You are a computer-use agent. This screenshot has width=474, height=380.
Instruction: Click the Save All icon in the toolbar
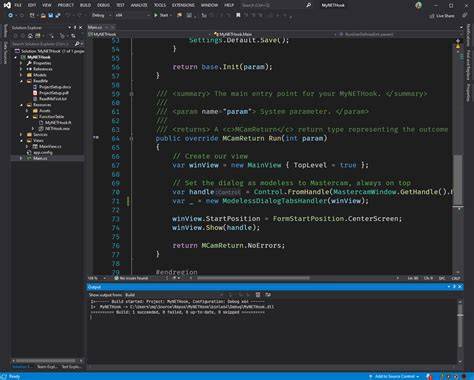tap(58, 15)
